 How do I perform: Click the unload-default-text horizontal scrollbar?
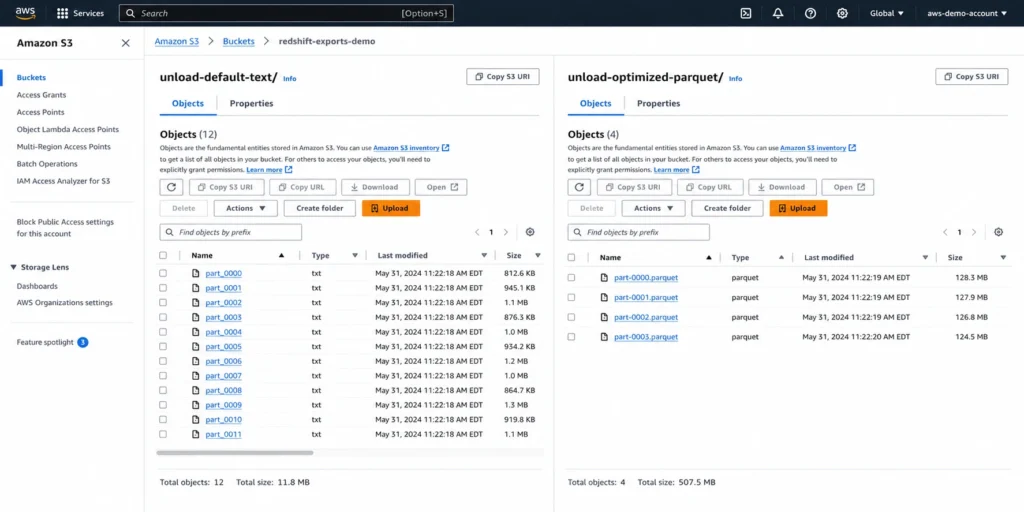235,453
